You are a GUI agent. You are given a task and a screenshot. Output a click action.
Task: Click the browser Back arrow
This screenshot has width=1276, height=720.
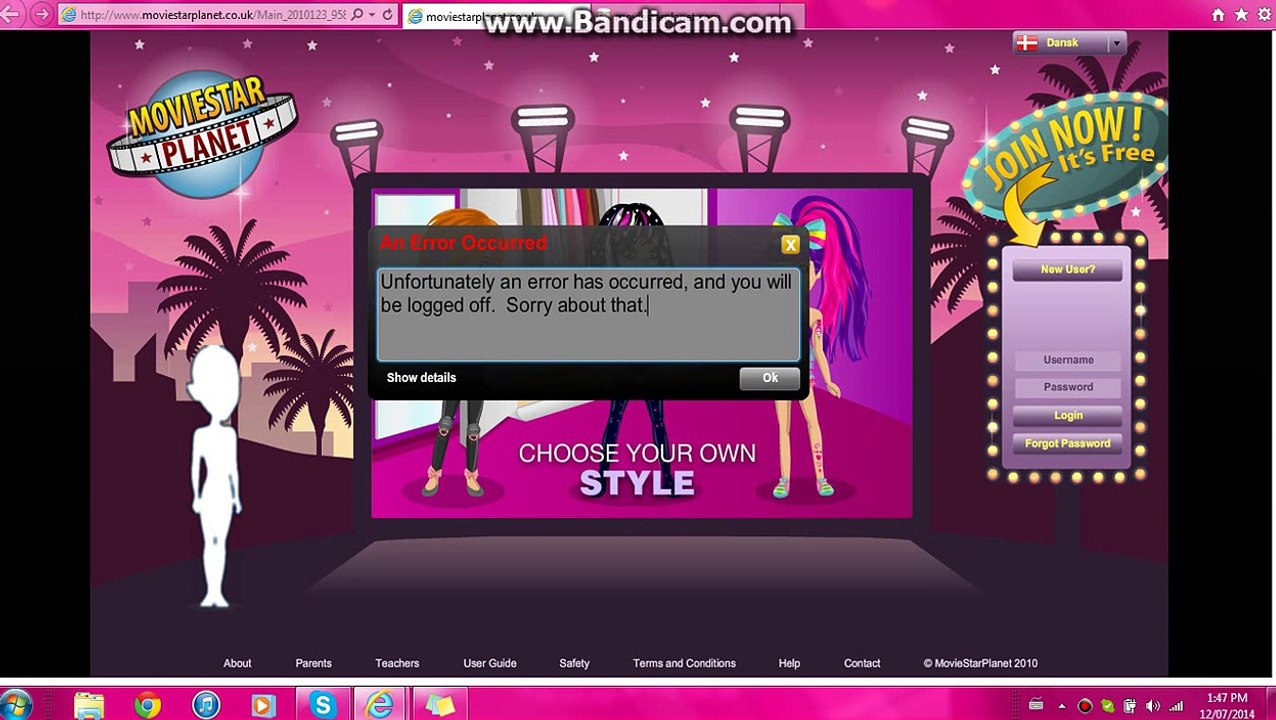coord(10,14)
